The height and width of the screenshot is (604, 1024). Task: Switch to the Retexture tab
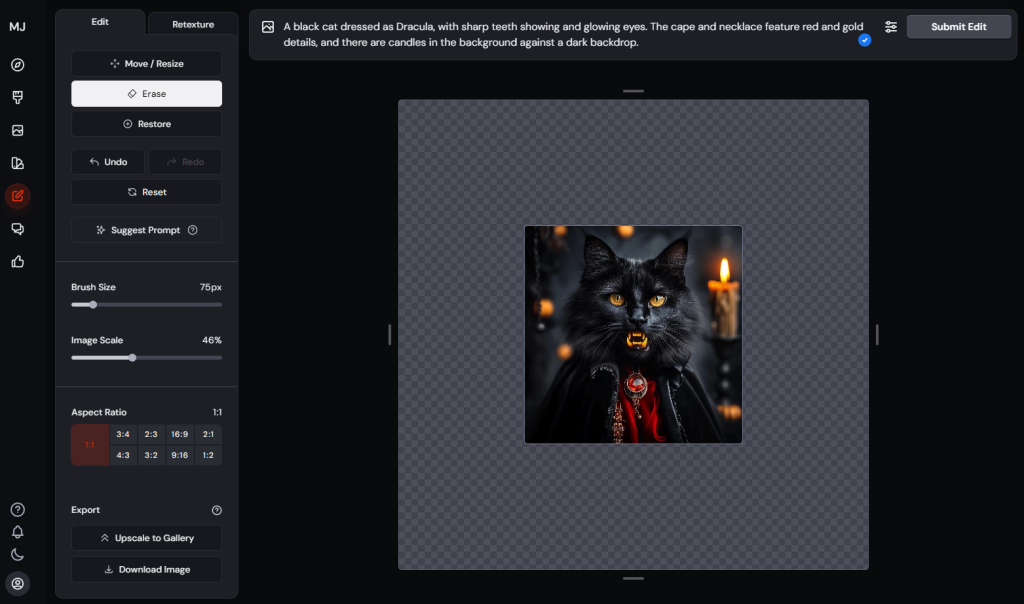tap(193, 24)
